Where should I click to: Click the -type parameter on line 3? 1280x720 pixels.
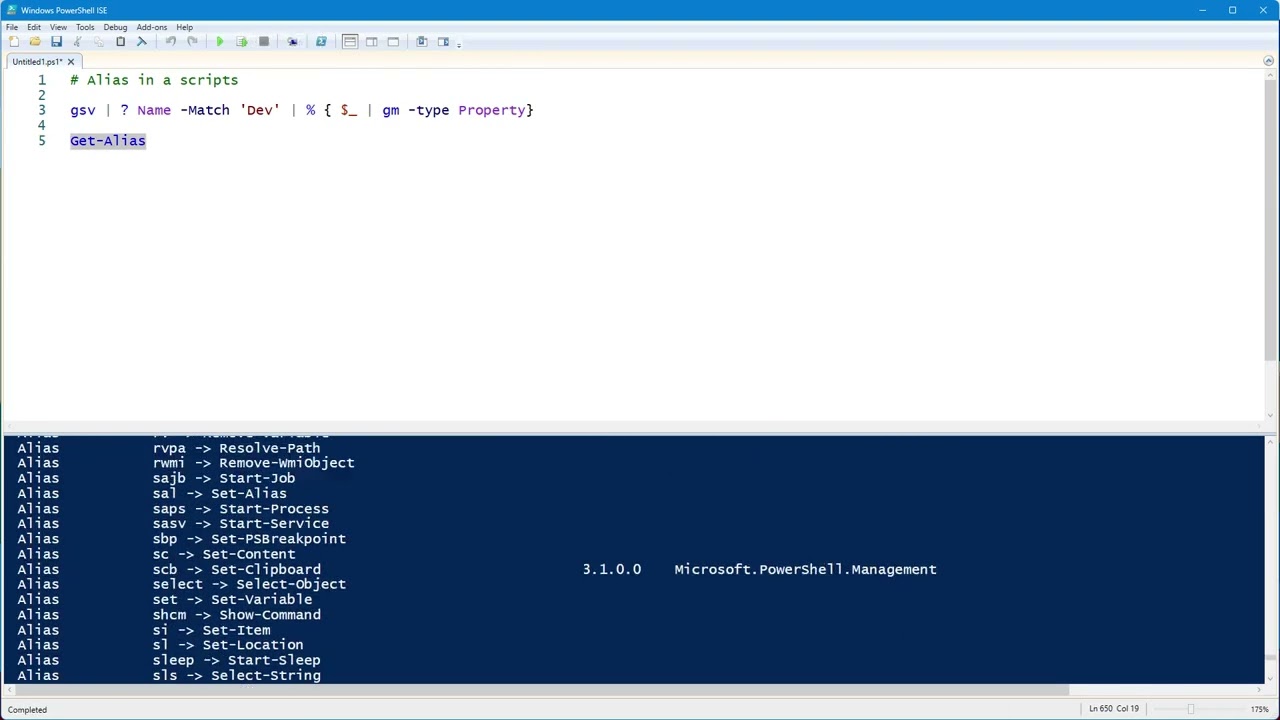[x=429, y=111]
